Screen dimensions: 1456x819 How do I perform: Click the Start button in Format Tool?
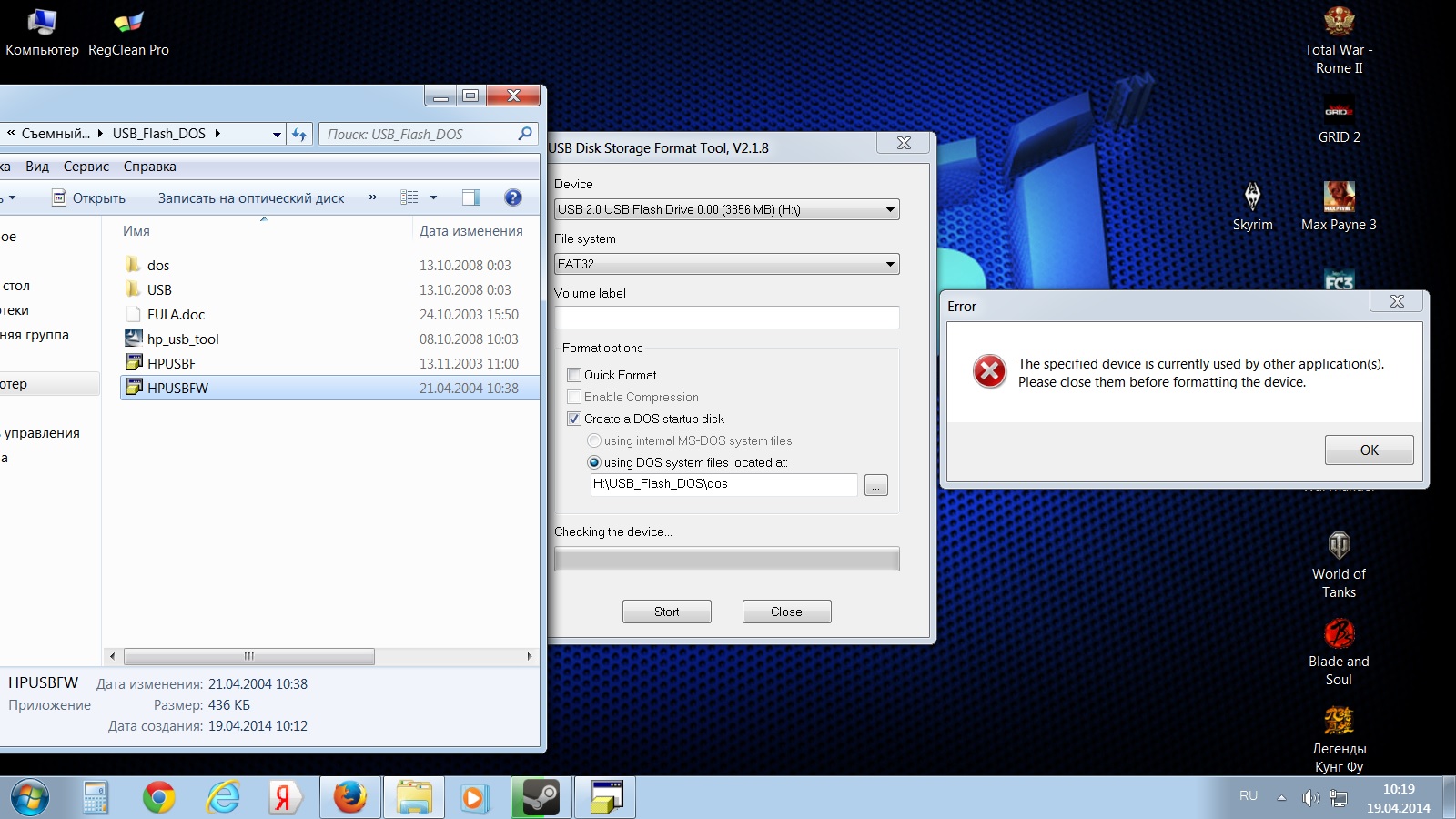[x=666, y=612]
